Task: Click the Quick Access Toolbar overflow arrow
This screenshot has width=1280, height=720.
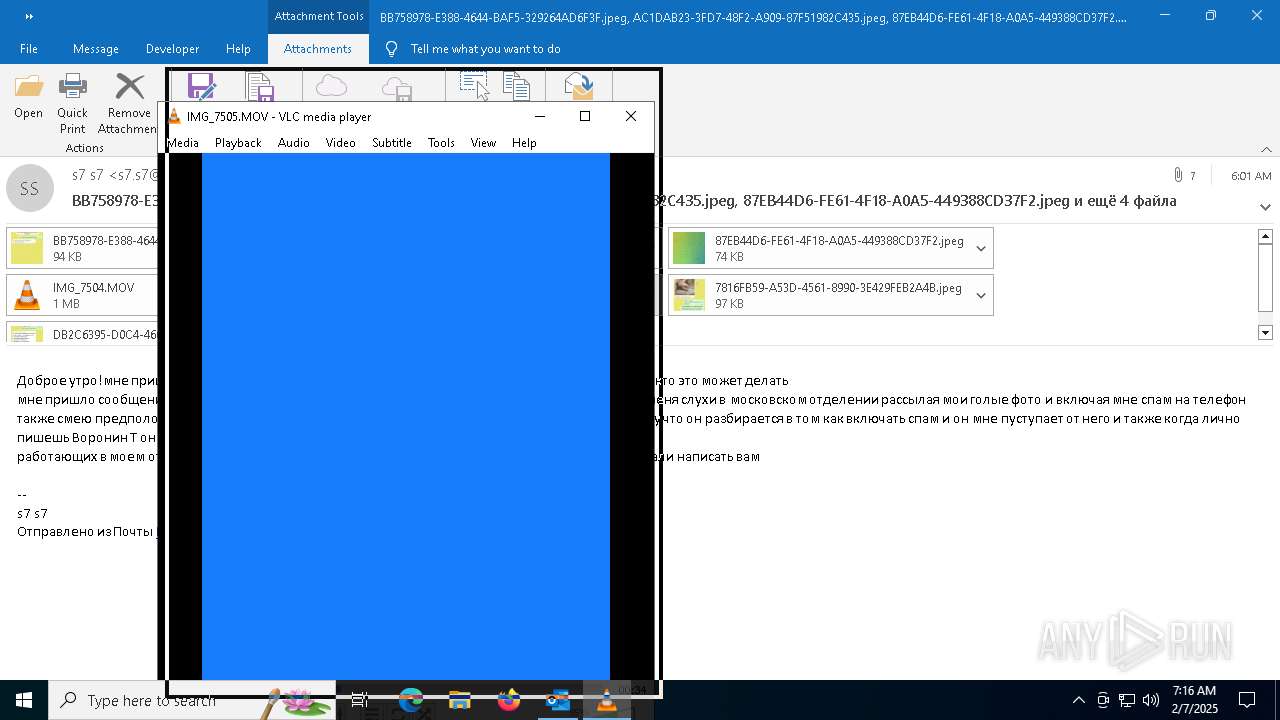Action: [28, 16]
